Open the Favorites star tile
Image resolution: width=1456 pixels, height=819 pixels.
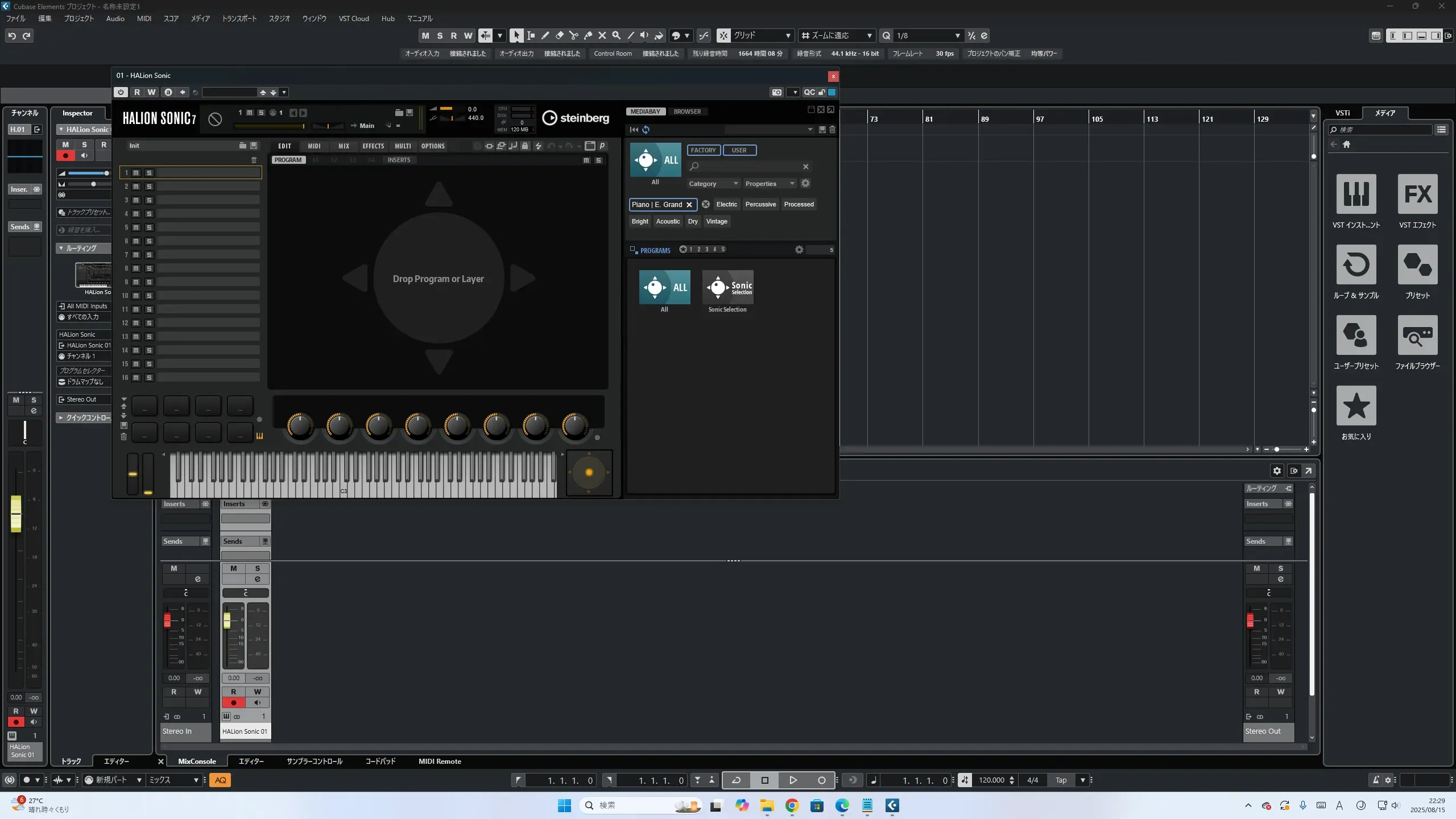tap(1356, 406)
